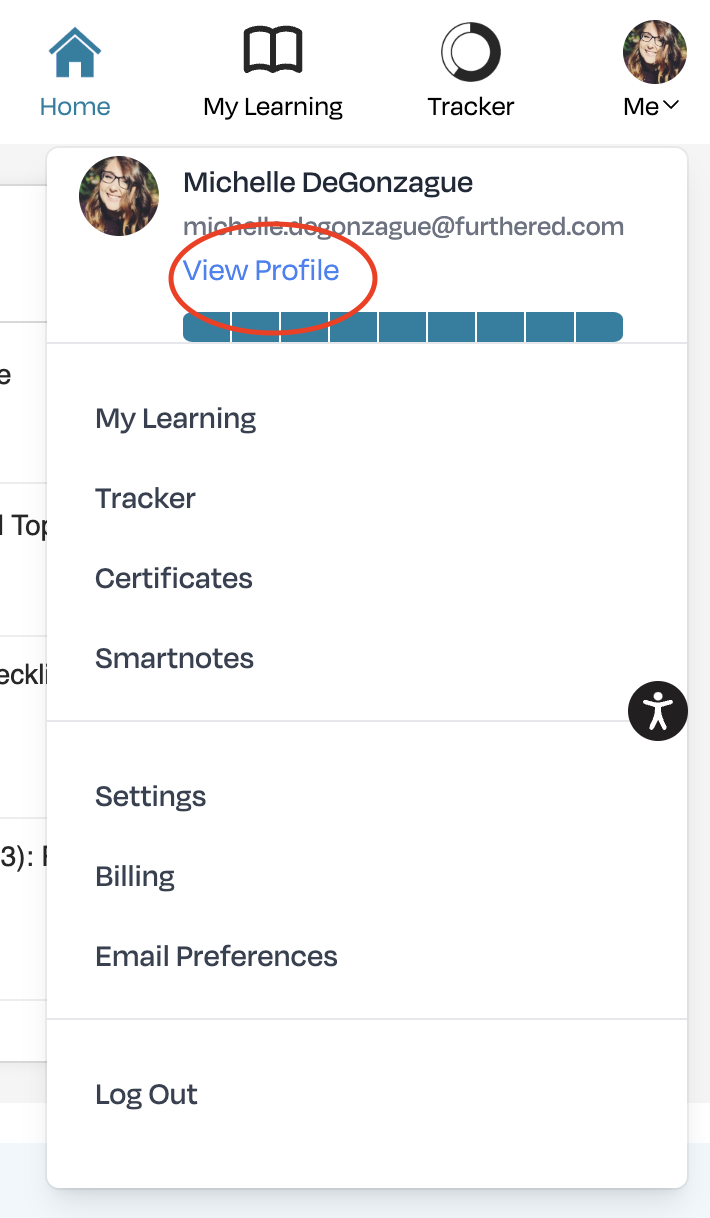The image size is (710, 1218).
Task: Open the accessibility widget icon
Action: click(x=658, y=711)
